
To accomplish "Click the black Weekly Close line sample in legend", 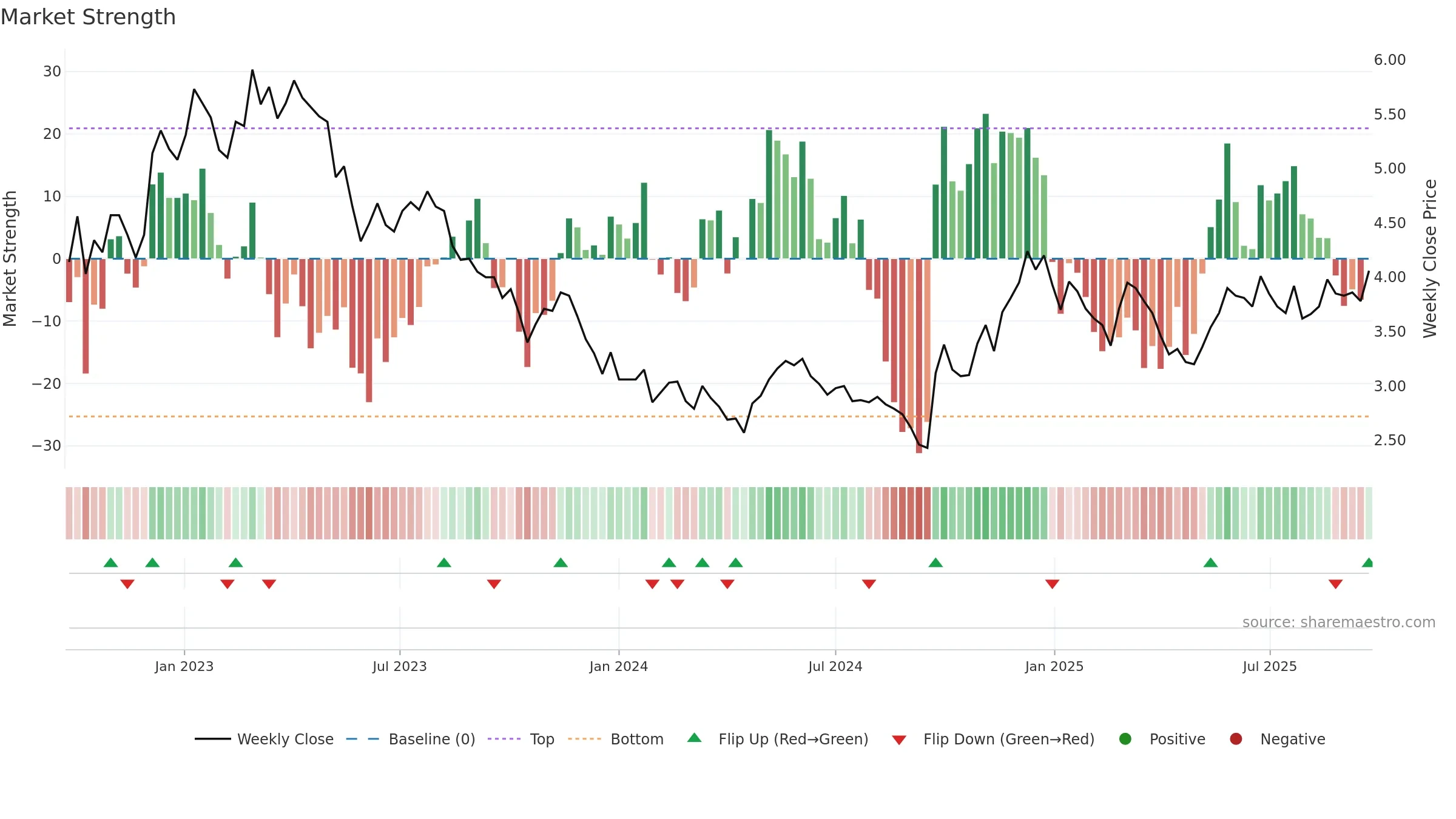I will pyautogui.click(x=213, y=739).
